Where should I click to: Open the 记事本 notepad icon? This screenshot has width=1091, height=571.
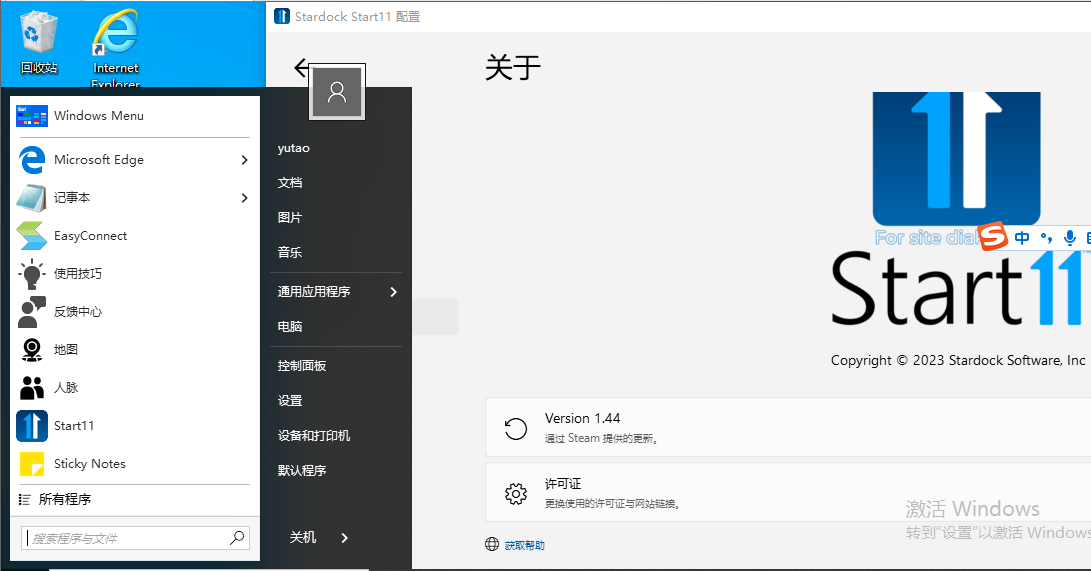(31, 198)
